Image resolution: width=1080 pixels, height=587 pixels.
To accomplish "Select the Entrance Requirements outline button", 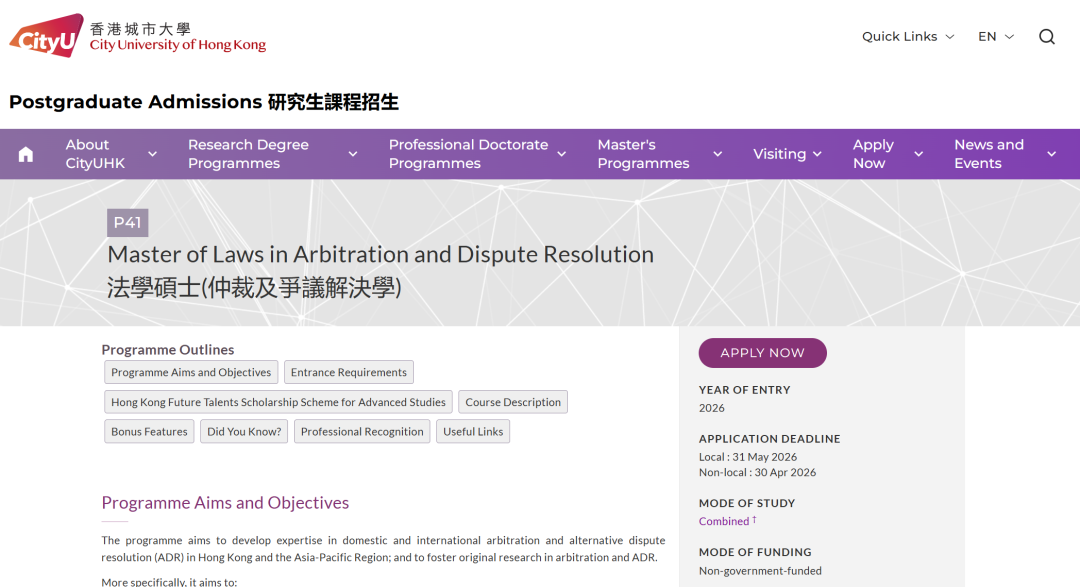I will point(348,372).
